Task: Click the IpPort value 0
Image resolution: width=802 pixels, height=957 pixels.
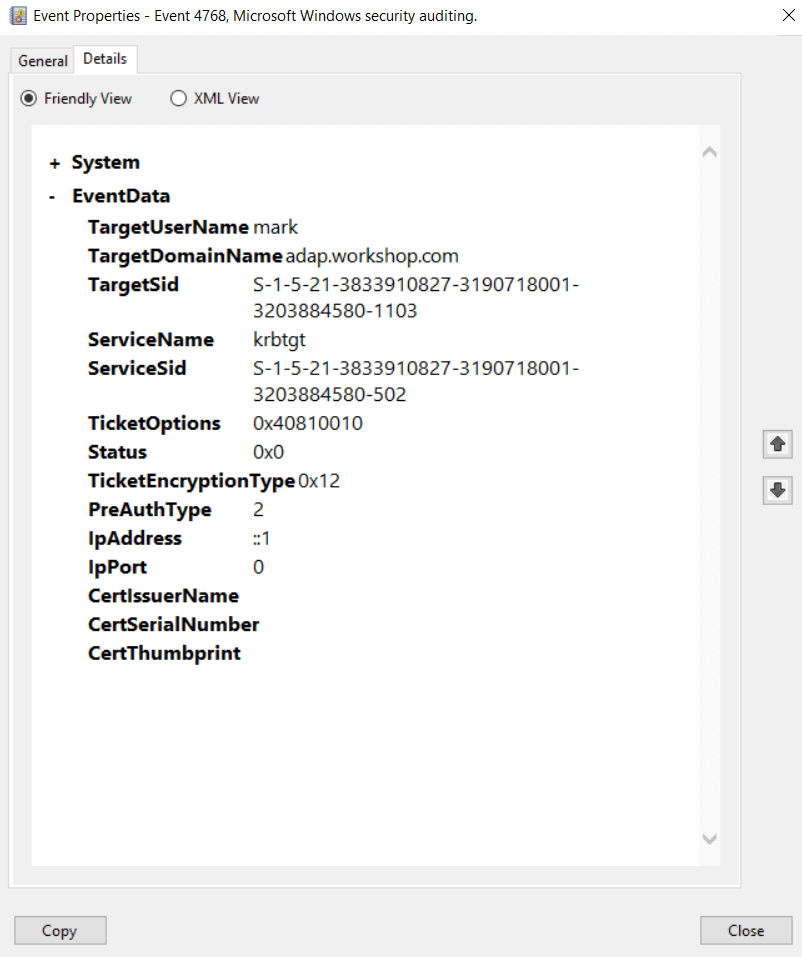Action: pos(258,567)
